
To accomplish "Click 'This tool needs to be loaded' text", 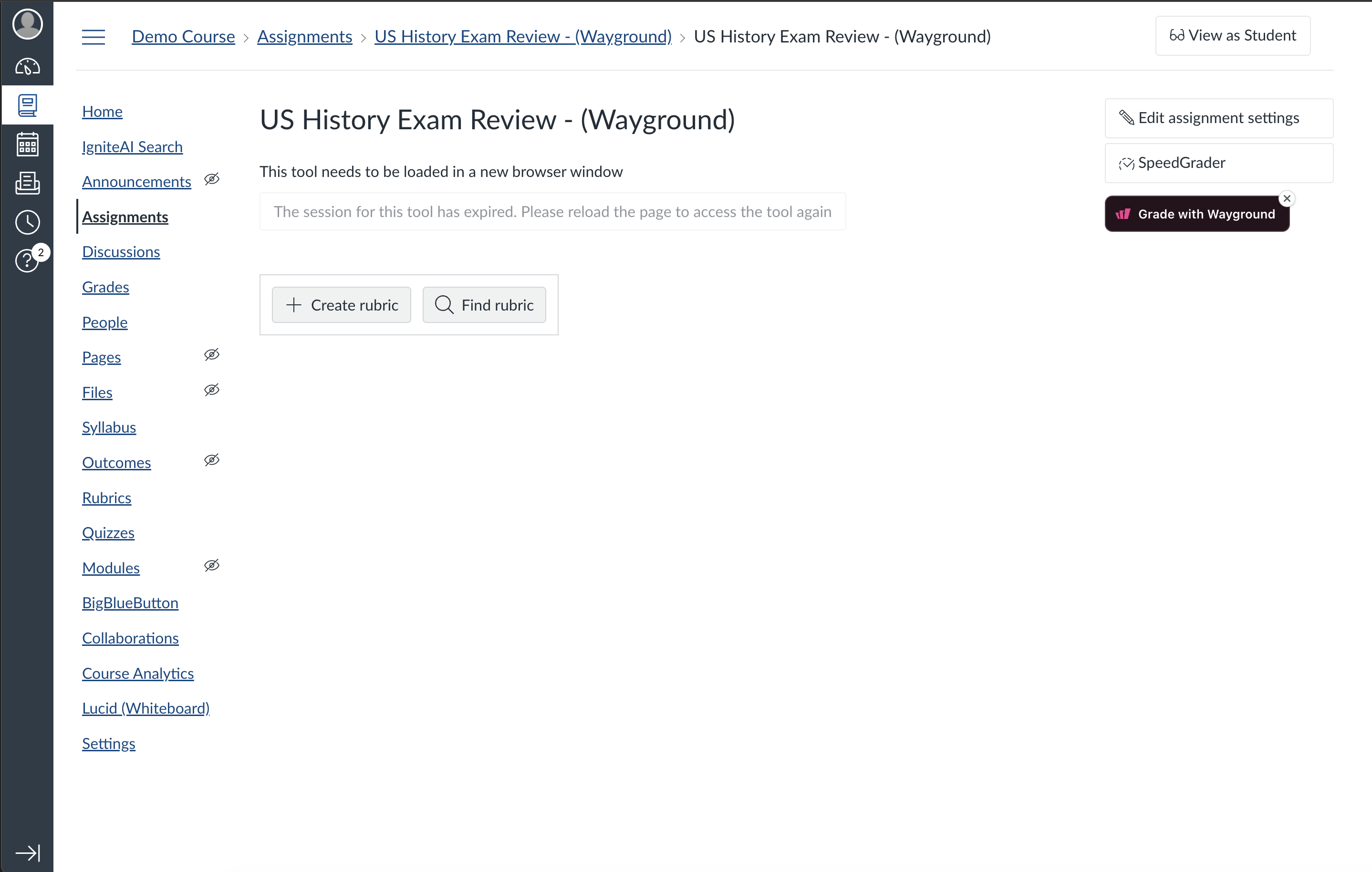I will coord(441,172).
